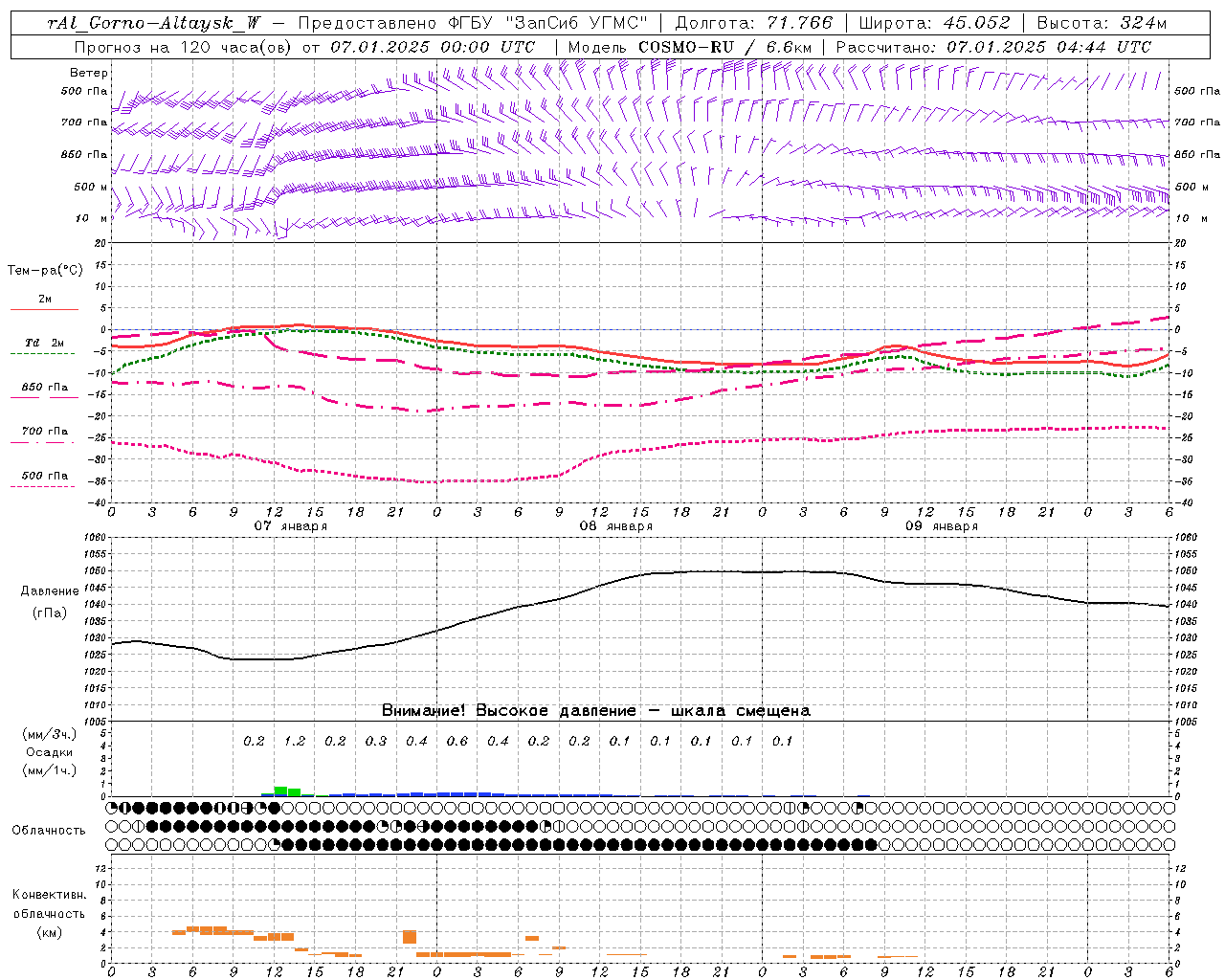Select the Долгота: 71.766 value
This screenshot has width=1225, height=980.
point(754,23)
